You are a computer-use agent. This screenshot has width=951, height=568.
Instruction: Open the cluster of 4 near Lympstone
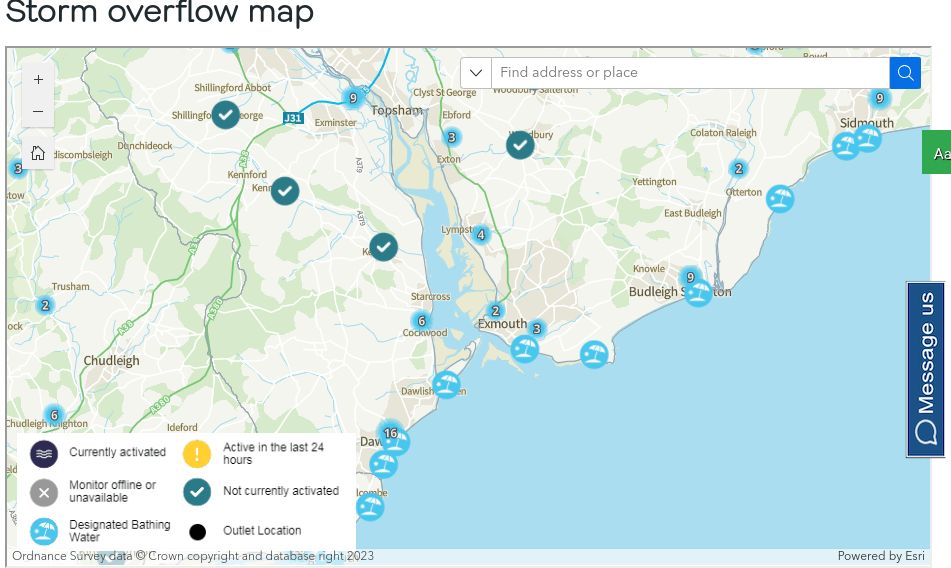pos(481,235)
